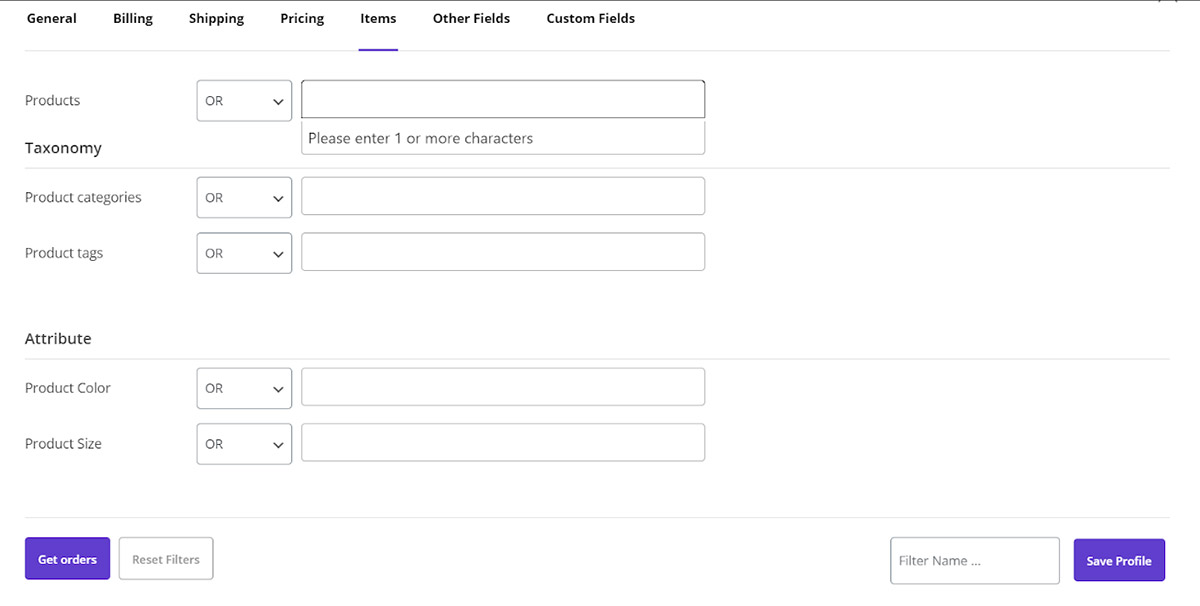
Task: Open the Custom Fields tab
Action: [x=590, y=19]
